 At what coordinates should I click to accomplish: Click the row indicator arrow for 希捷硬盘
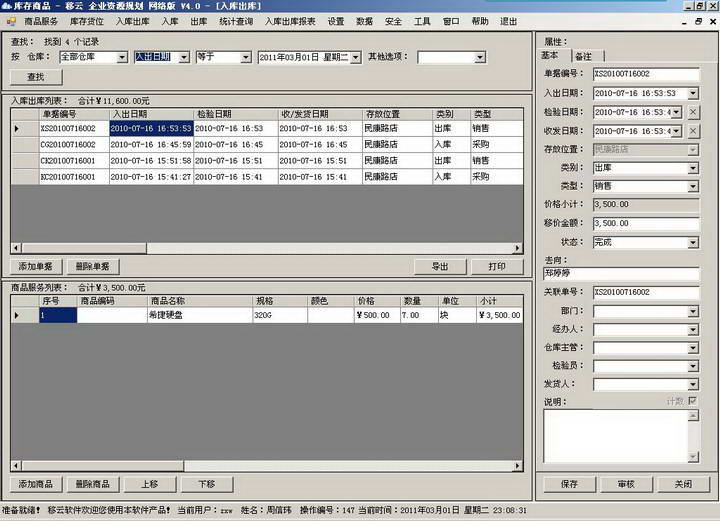tap(16, 316)
